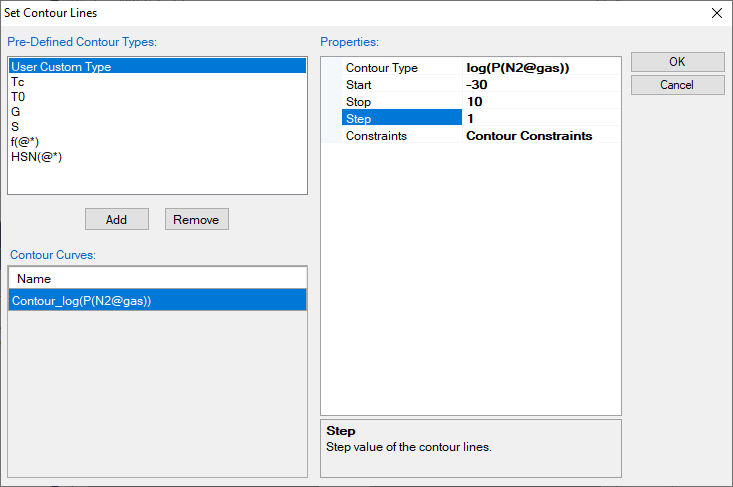Select G contour type
This screenshot has height=487, width=733.
pyautogui.click(x=16, y=112)
